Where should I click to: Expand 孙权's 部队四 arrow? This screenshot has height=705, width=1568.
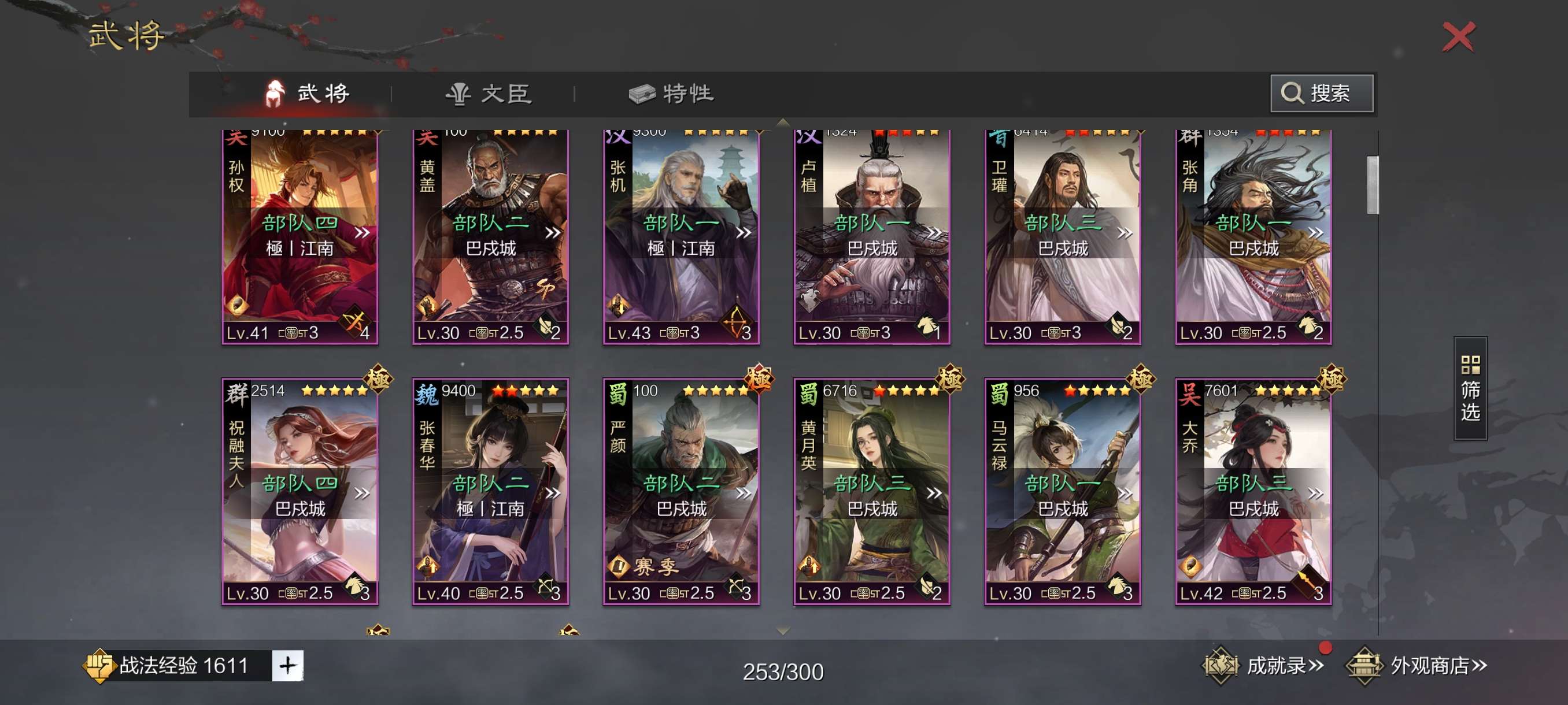362,232
